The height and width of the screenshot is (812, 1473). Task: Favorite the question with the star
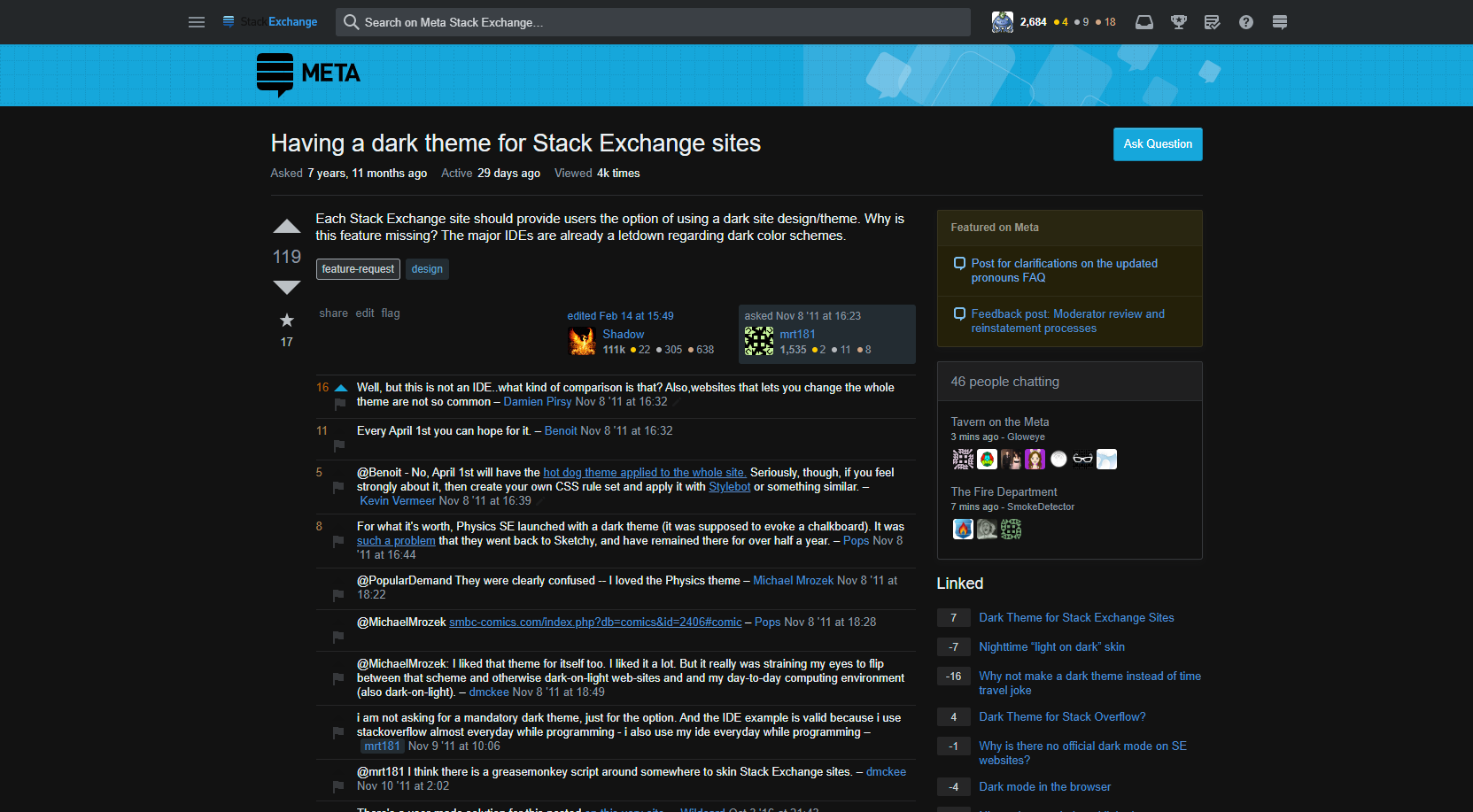point(286,320)
